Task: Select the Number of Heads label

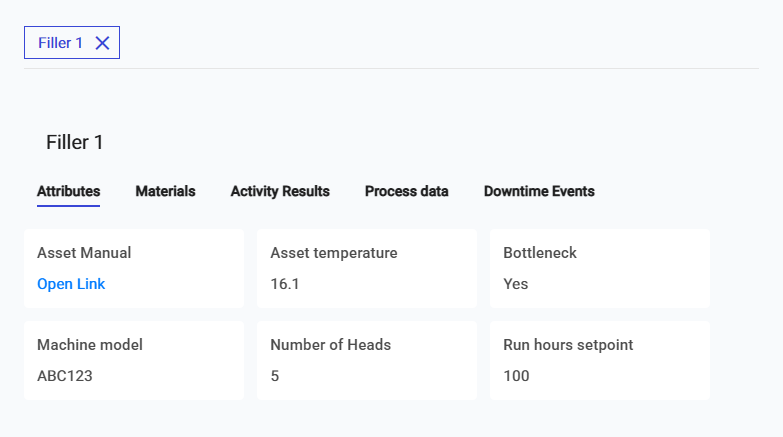Action: pyautogui.click(x=330, y=345)
